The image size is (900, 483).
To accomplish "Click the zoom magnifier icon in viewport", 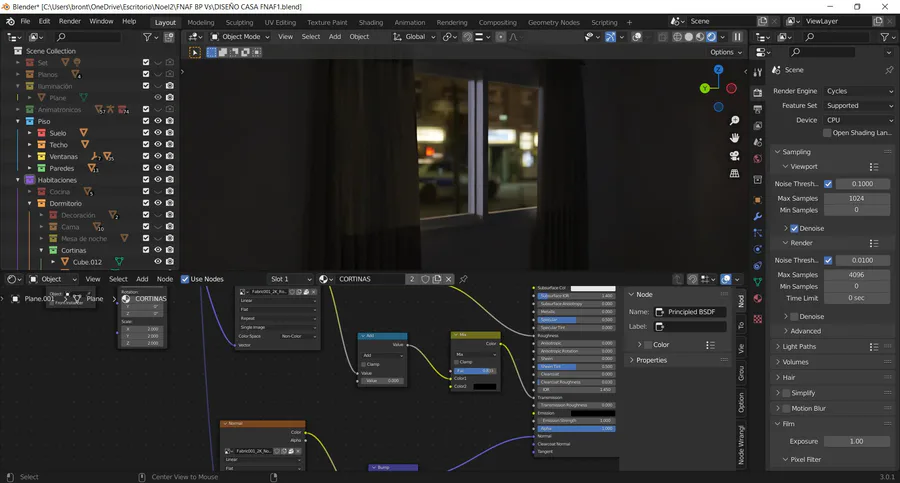I will pyautogui.click(x=735, y=120).
